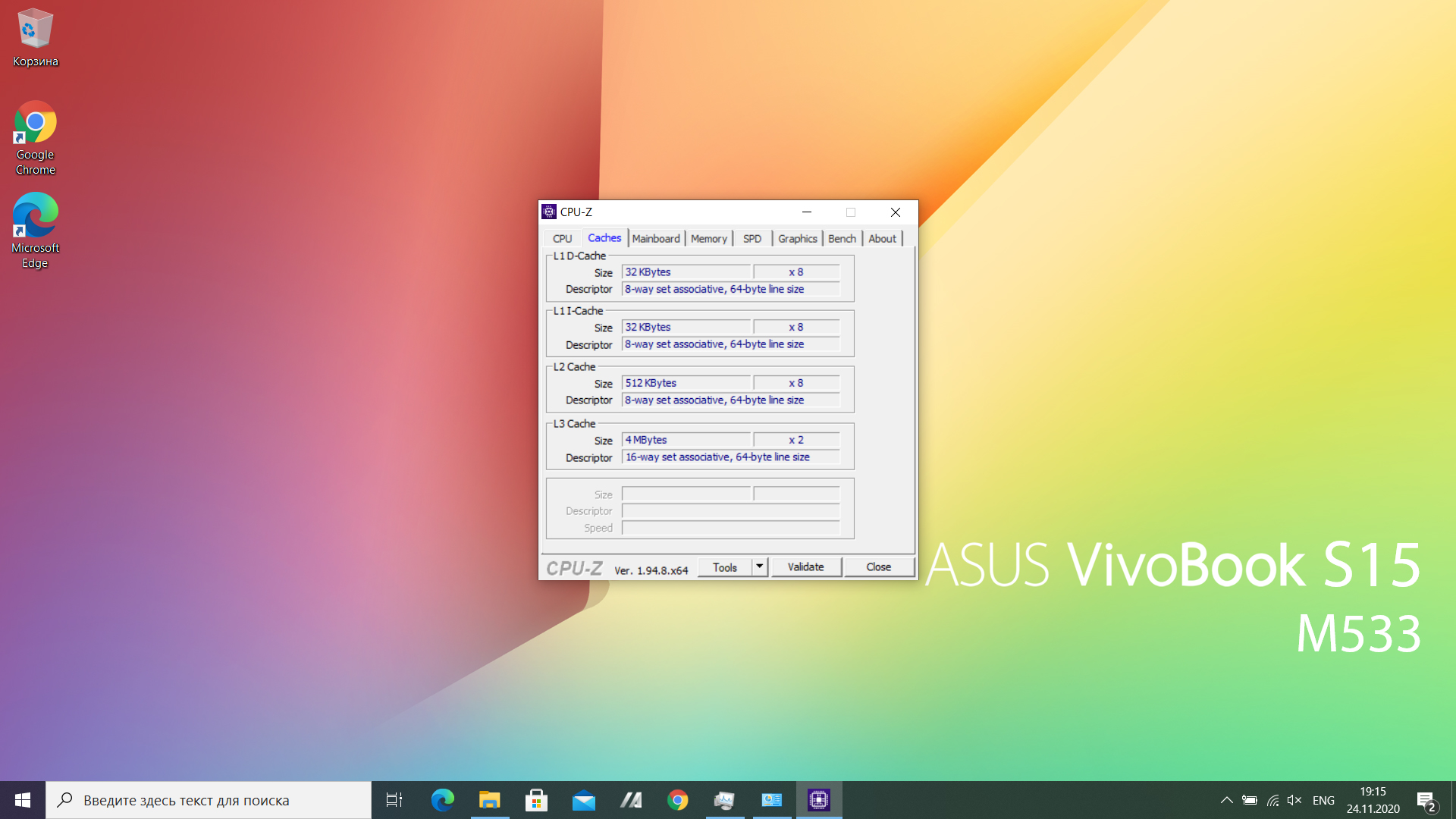Click the L2 Cache descriptor text

731,400
